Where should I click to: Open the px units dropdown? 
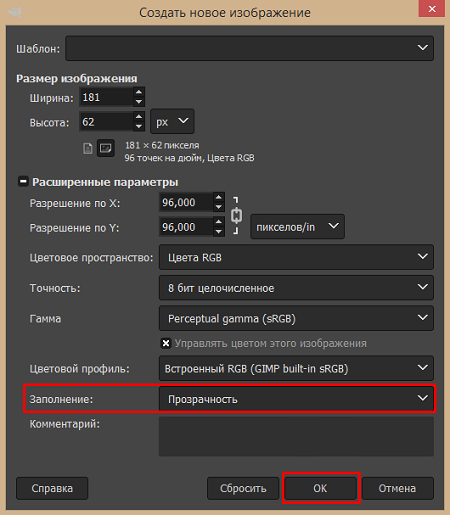172,121
